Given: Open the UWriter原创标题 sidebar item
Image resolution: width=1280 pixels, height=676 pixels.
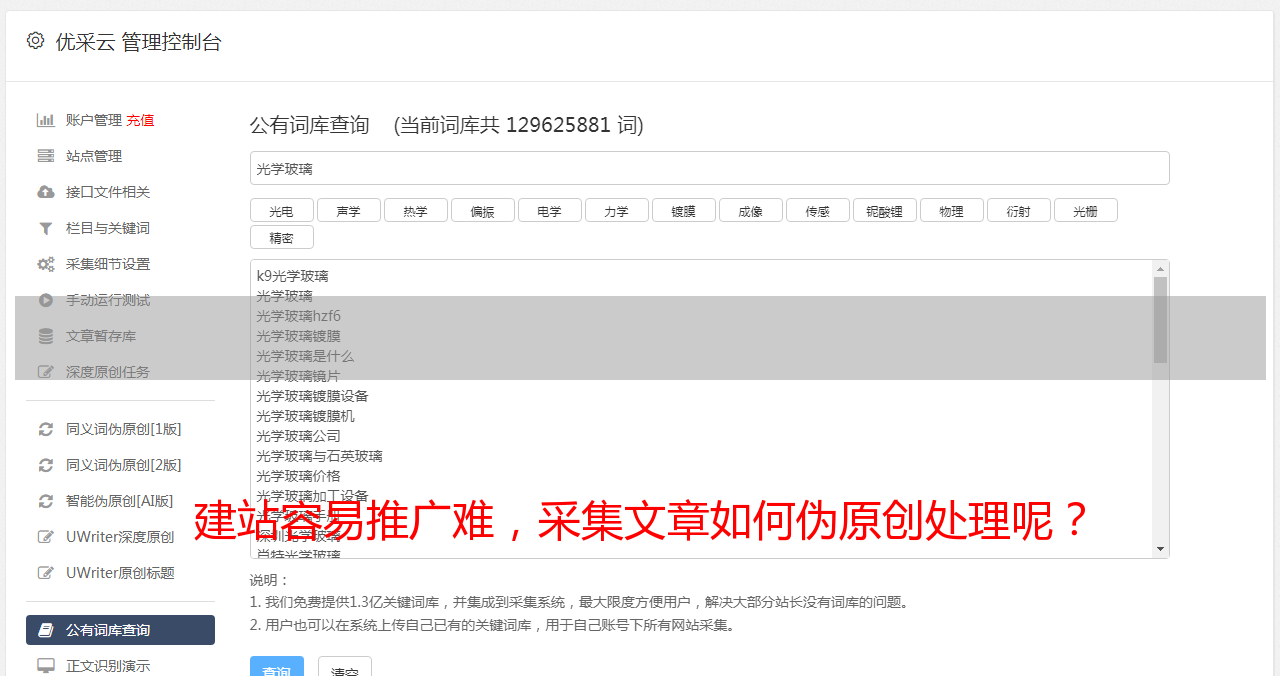Looking at the screenshot, I should click(120, 573).
